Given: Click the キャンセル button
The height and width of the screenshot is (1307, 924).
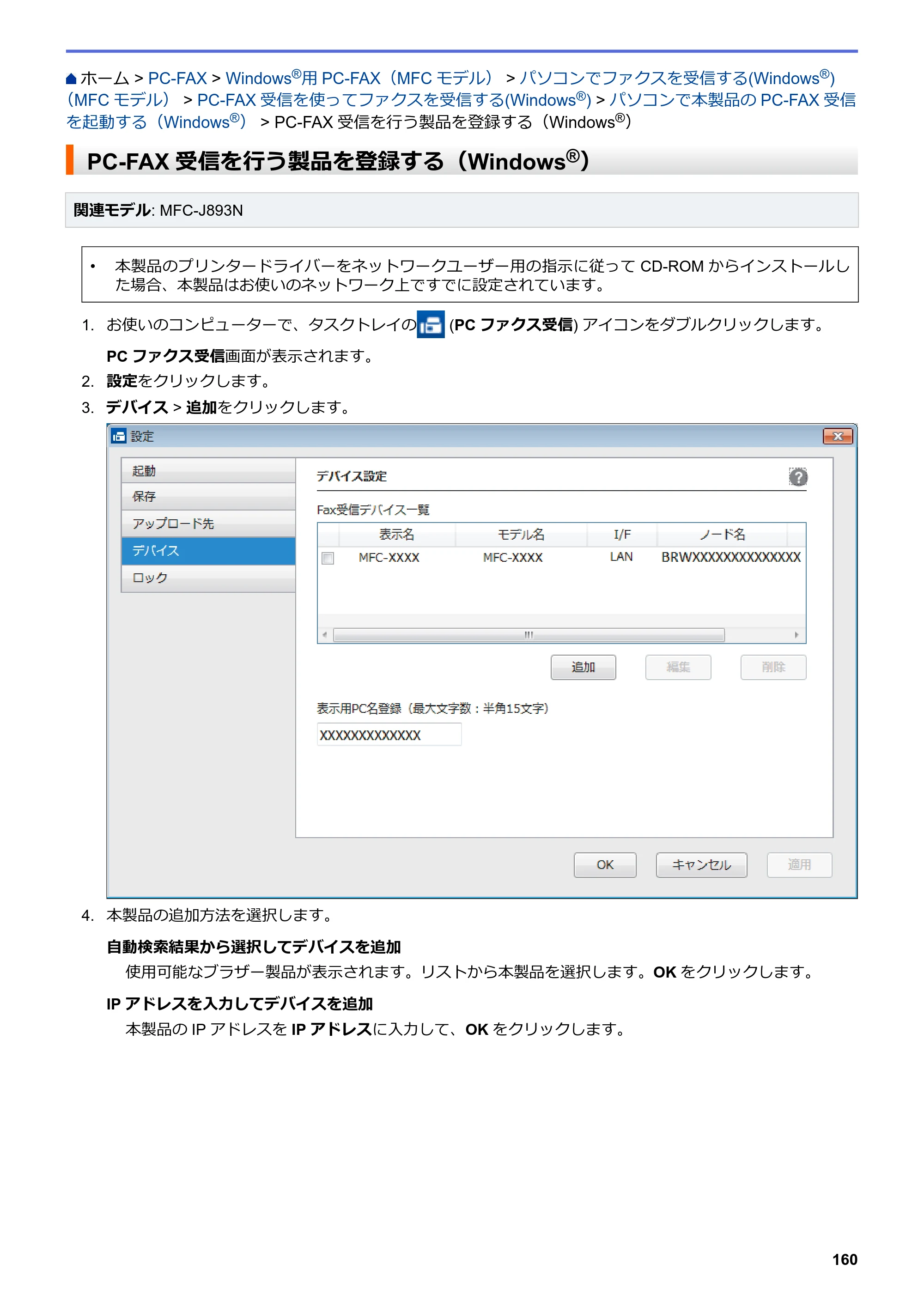Looking at the screenshot, I should click(x=701, y=865).
